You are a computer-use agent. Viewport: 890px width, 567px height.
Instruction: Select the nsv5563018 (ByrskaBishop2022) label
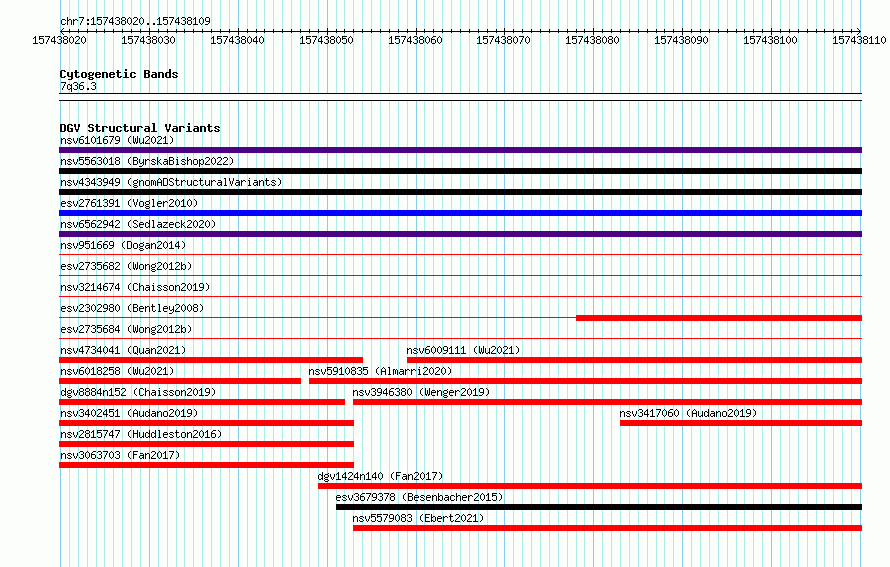point(147,161)
